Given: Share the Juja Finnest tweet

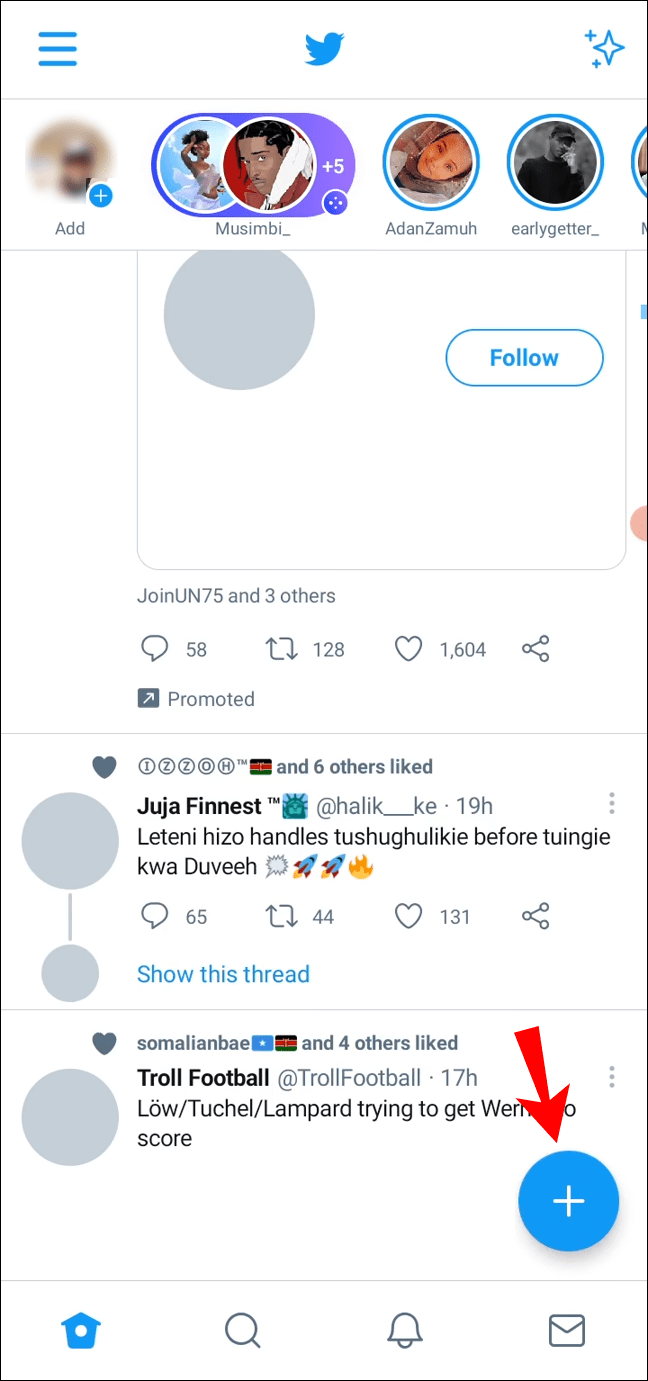Looking at the screenshot, I should (536, 916).
